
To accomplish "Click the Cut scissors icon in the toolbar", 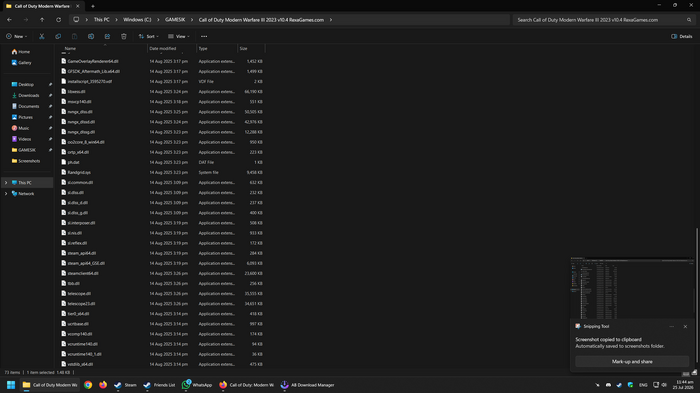I will (x=42, y=36).
